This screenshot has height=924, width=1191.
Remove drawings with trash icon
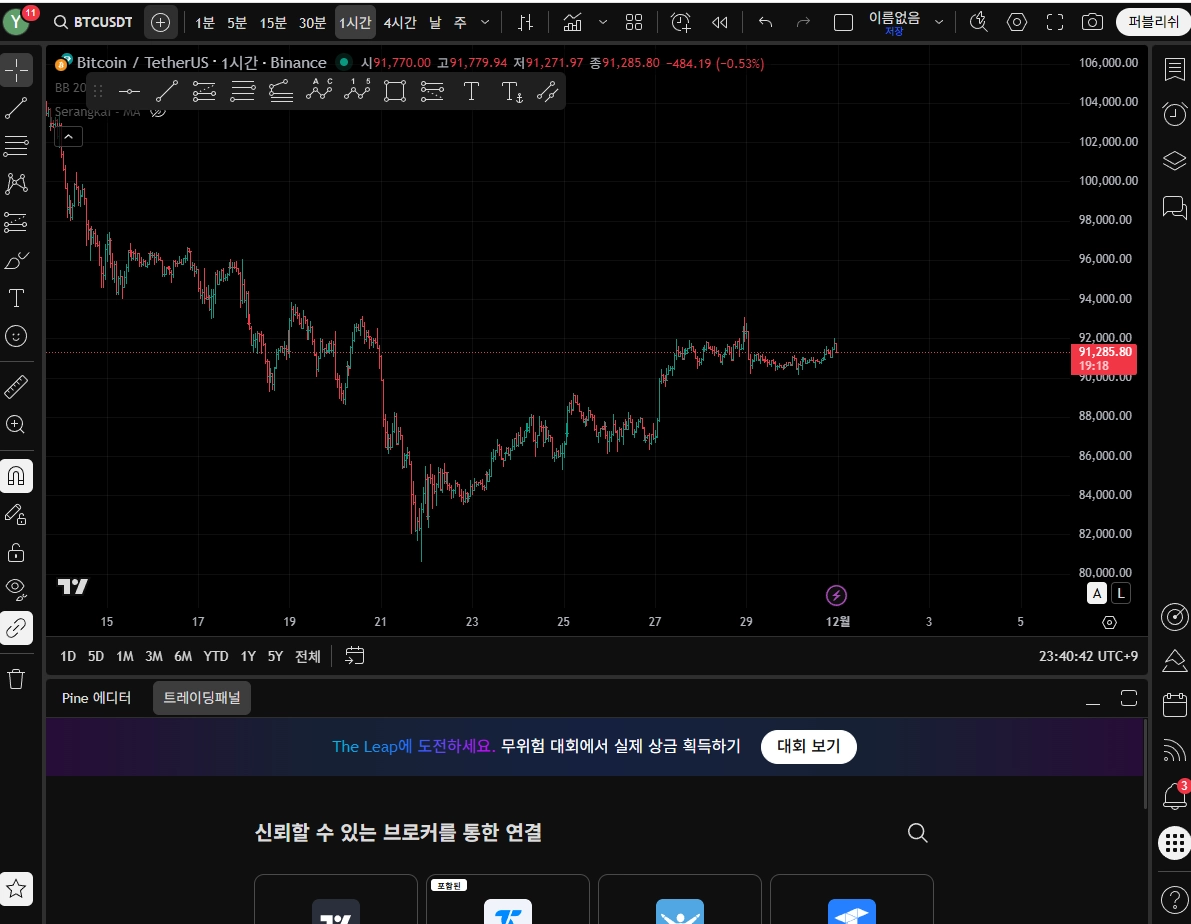click(17, 679)
